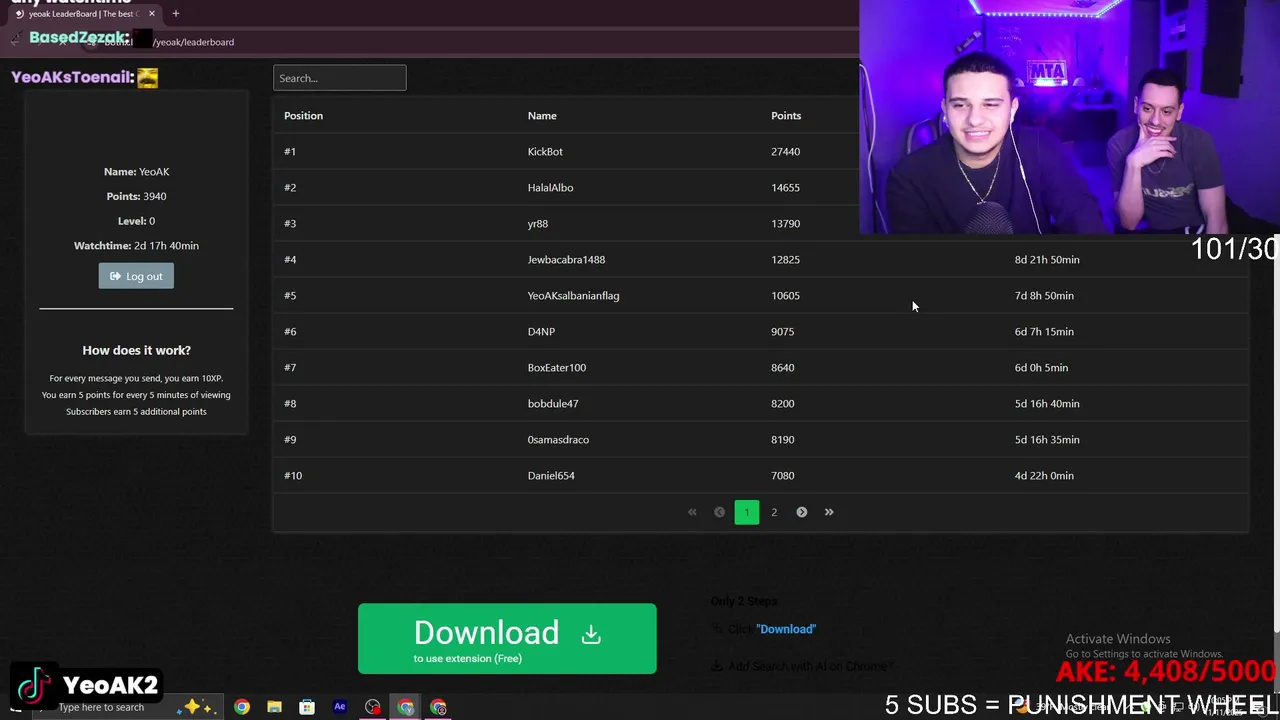Viewport: 1280px width, 720px height.
Task: Log out of the YeoAK account
Action: 136,276
